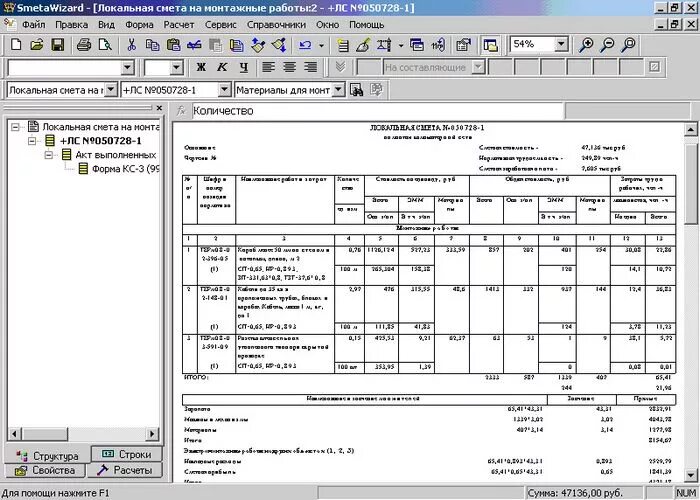Toggle italic К formatting
The width and height of the screenshot is (700, 500).
[222, 67]
